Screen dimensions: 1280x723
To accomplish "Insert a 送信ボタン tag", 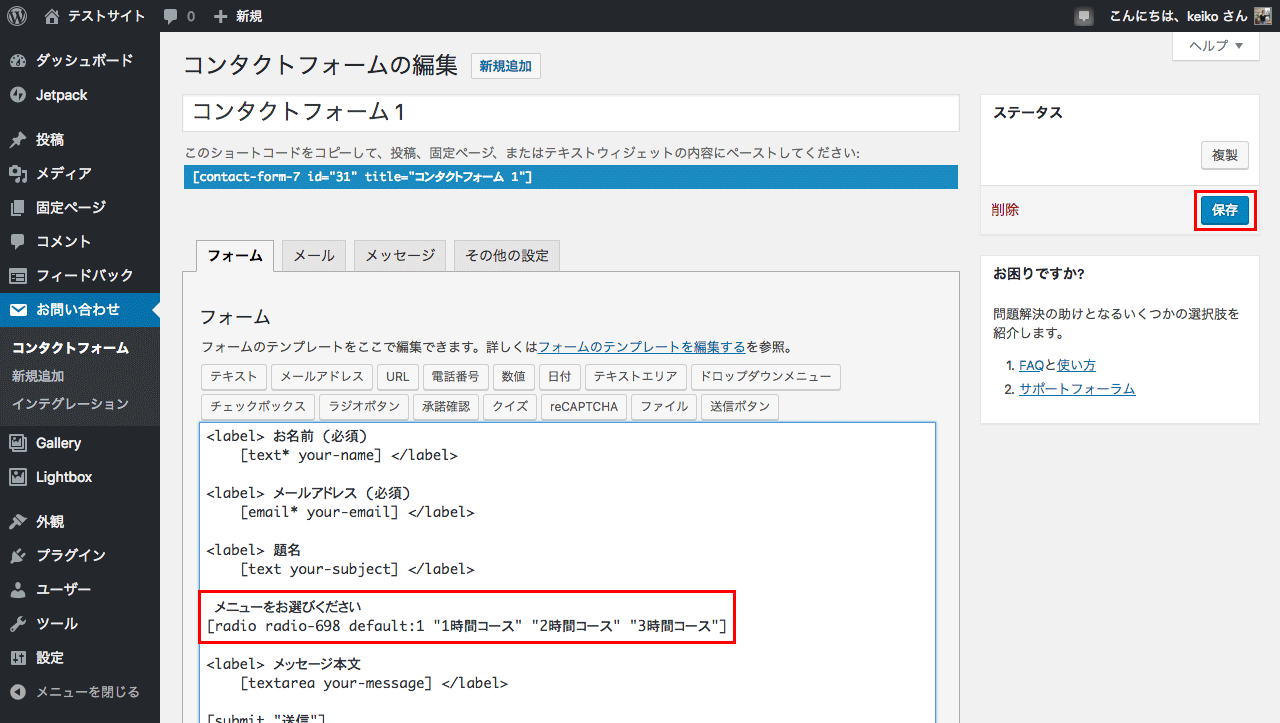I will pos(740,407).
